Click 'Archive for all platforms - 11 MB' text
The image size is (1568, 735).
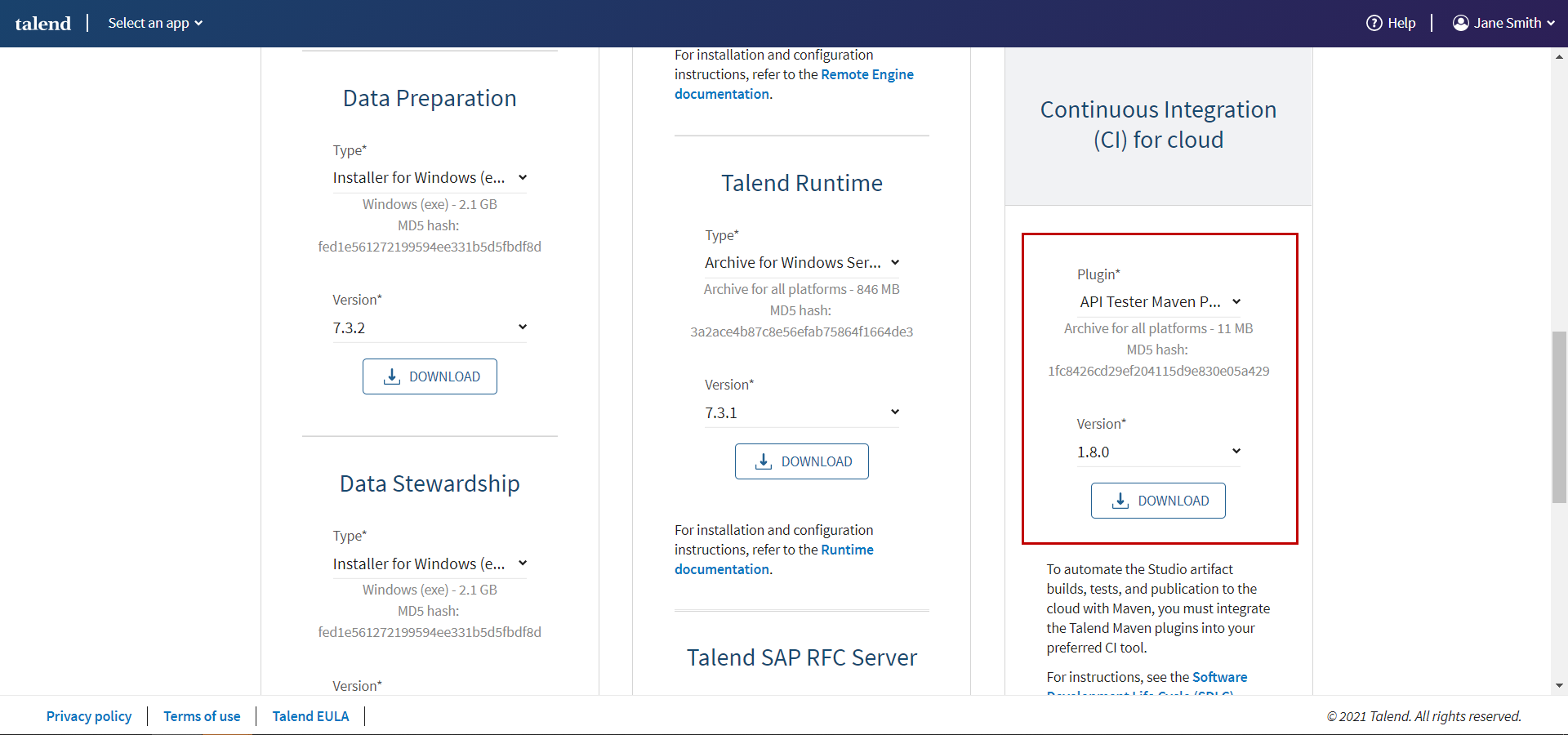(1158, 328)
